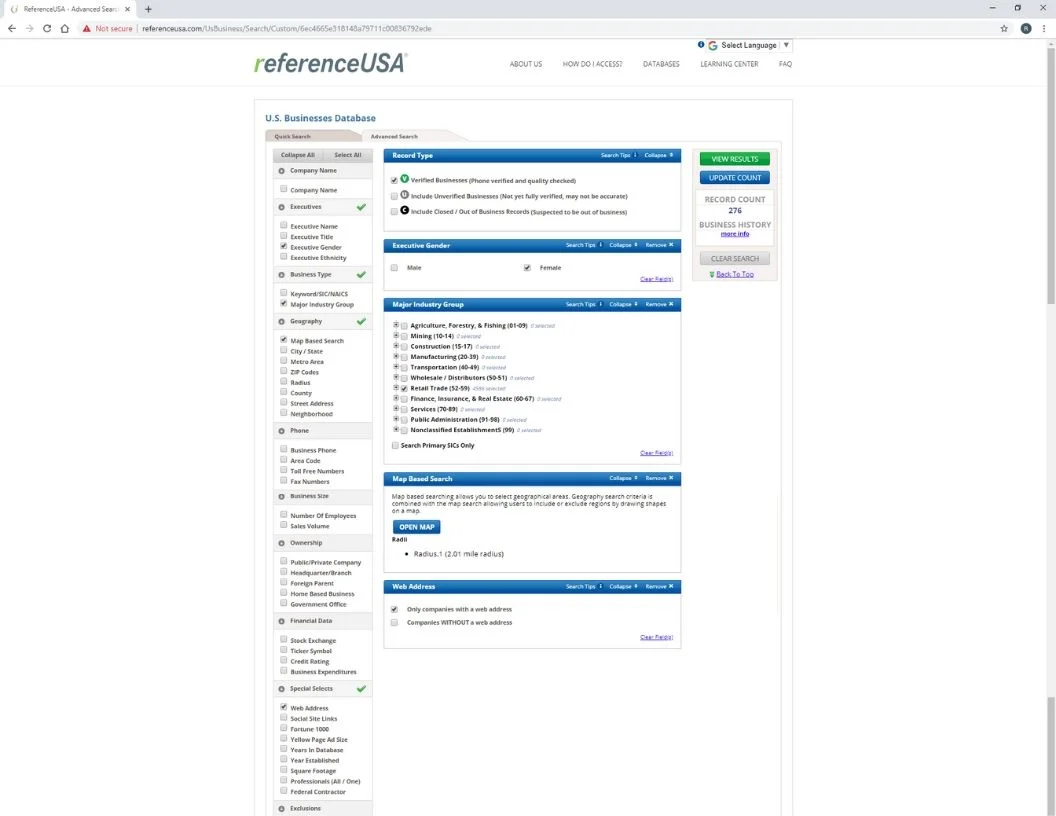Open the ABOUT US menu

coord(525,64)
